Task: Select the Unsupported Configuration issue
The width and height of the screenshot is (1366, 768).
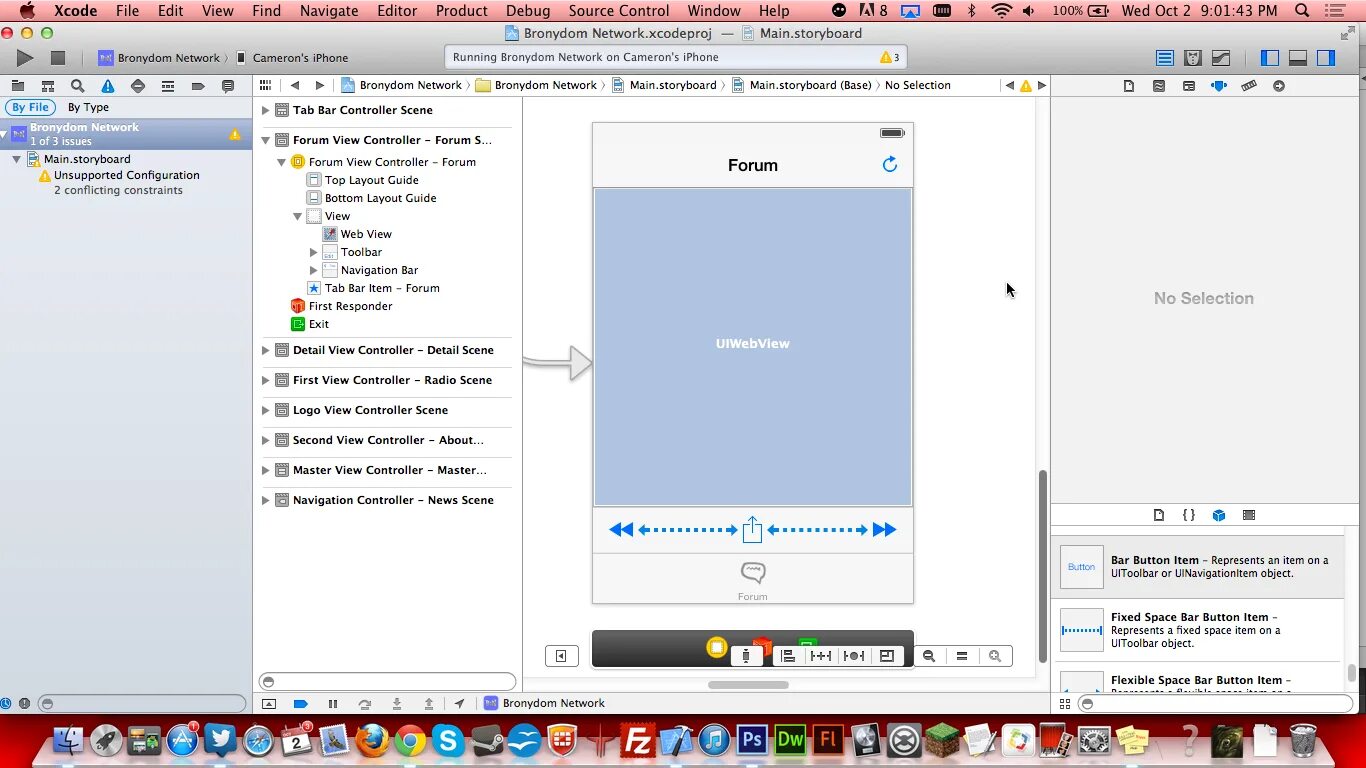Action: (x=126, y=175)
